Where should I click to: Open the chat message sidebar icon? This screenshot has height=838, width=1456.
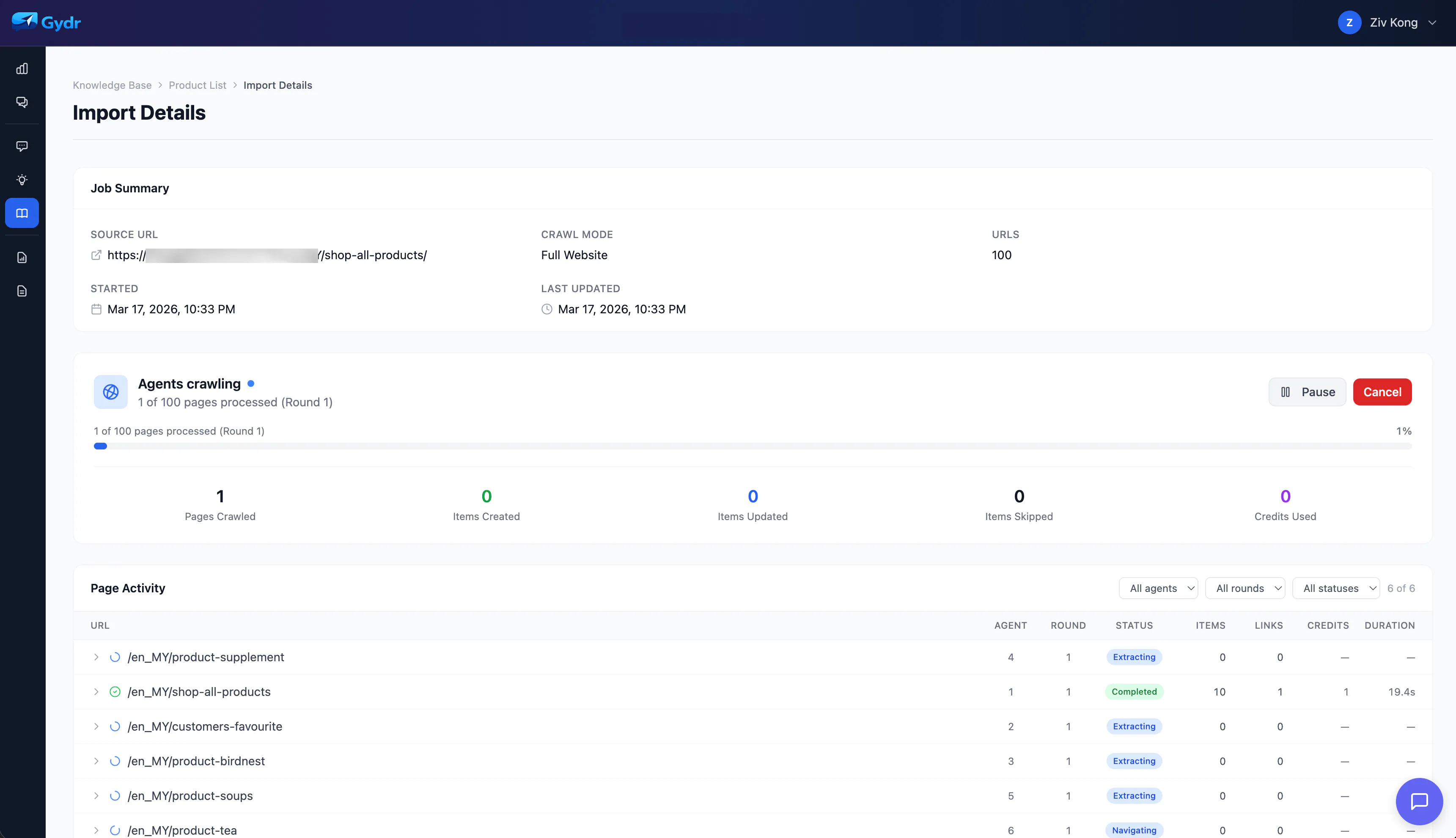click(22, 146)
